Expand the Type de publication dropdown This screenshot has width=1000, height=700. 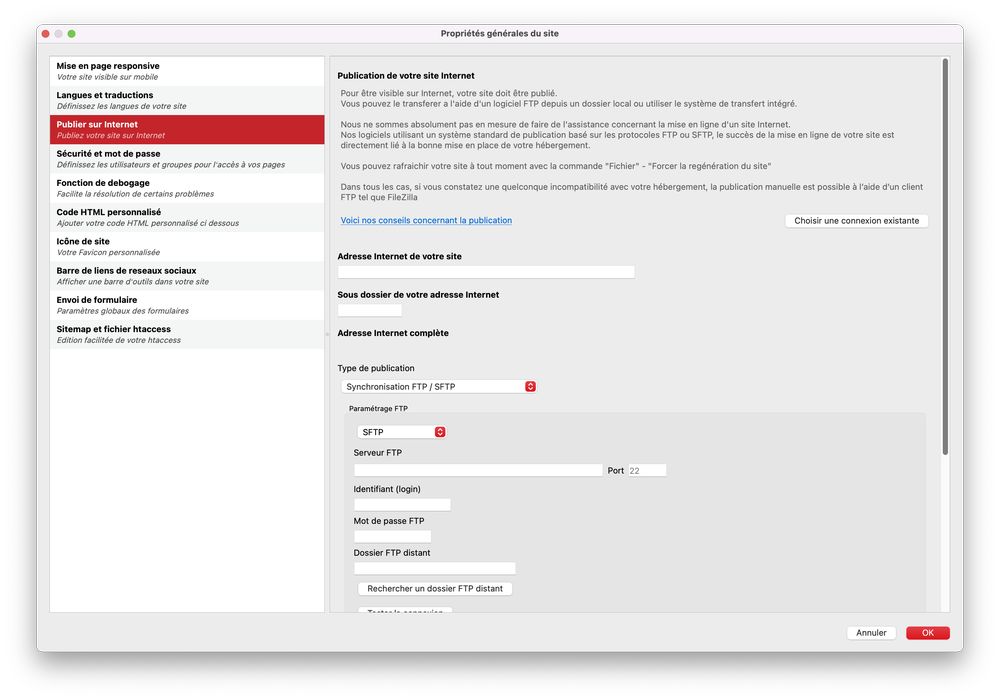[439, 387]
